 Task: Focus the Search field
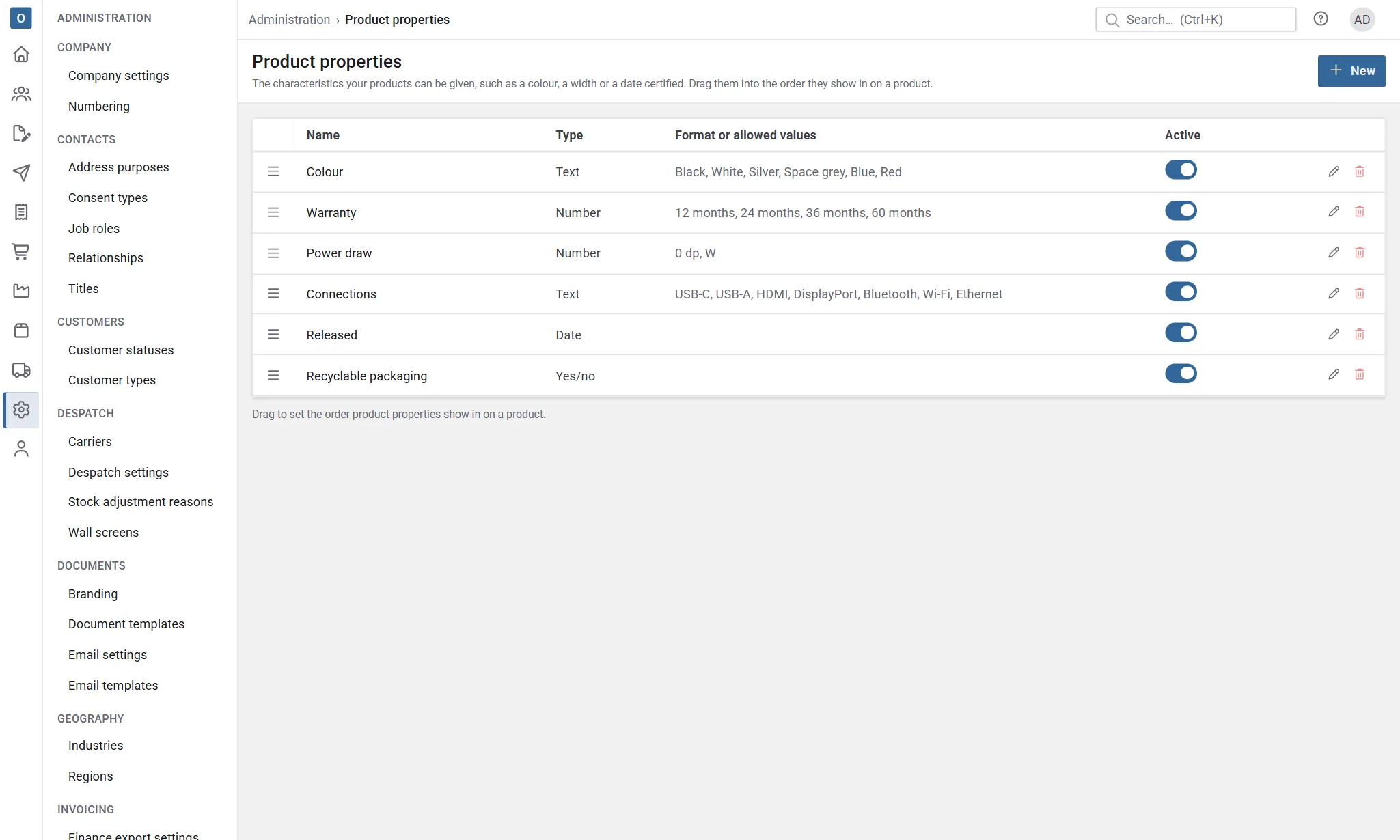click(x=1196, y=20)
